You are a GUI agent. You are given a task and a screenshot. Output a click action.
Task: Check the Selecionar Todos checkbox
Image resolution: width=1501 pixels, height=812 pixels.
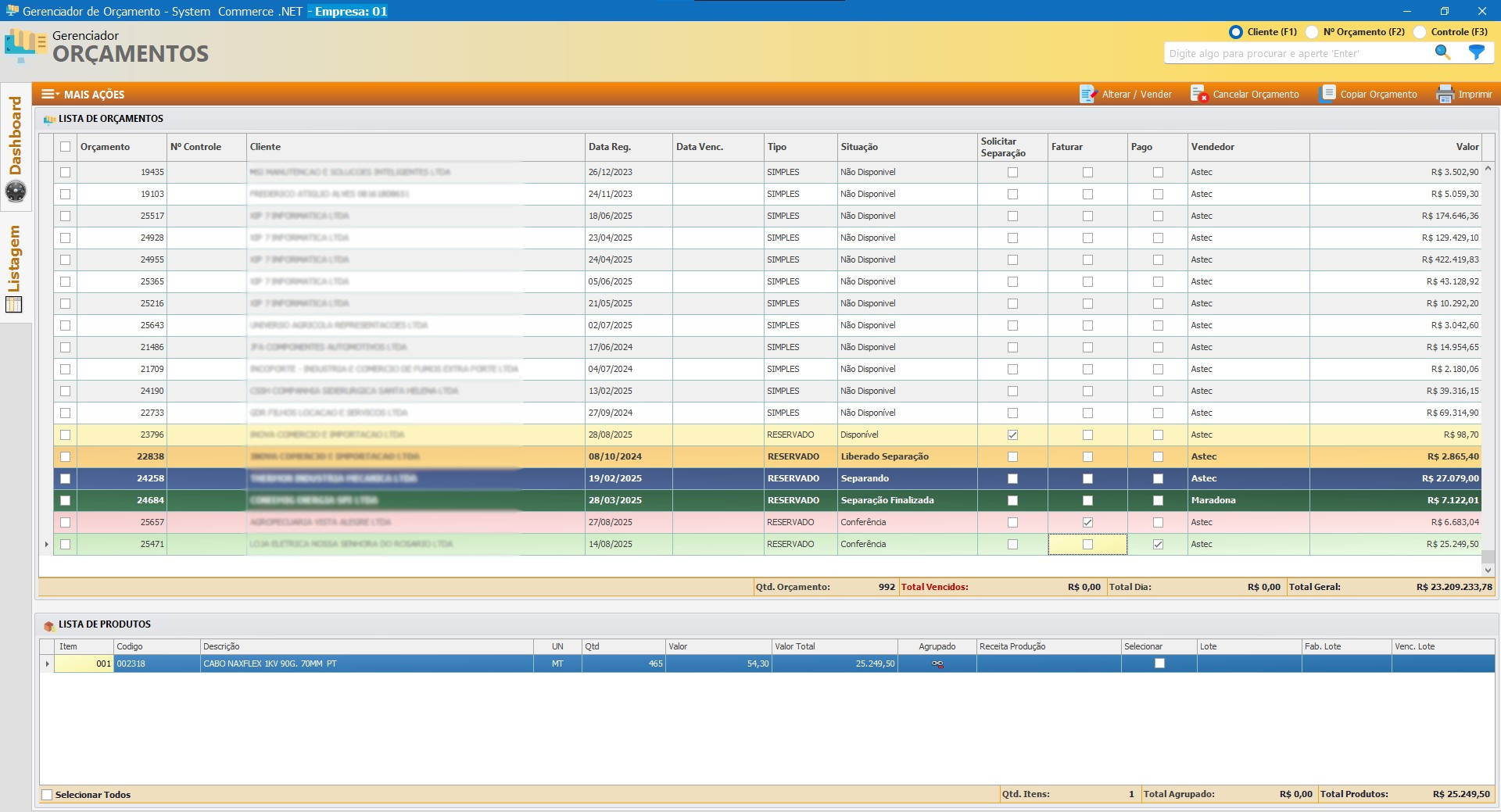click(47, 795)
